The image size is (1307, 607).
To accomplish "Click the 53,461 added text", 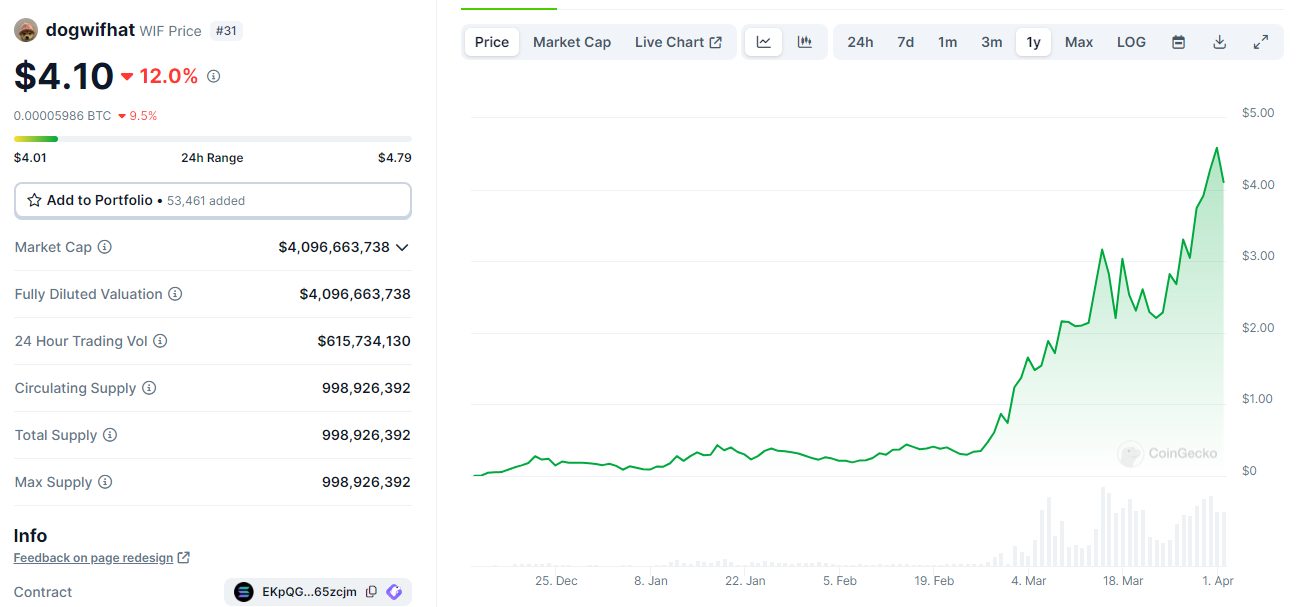I will (206, 200).
